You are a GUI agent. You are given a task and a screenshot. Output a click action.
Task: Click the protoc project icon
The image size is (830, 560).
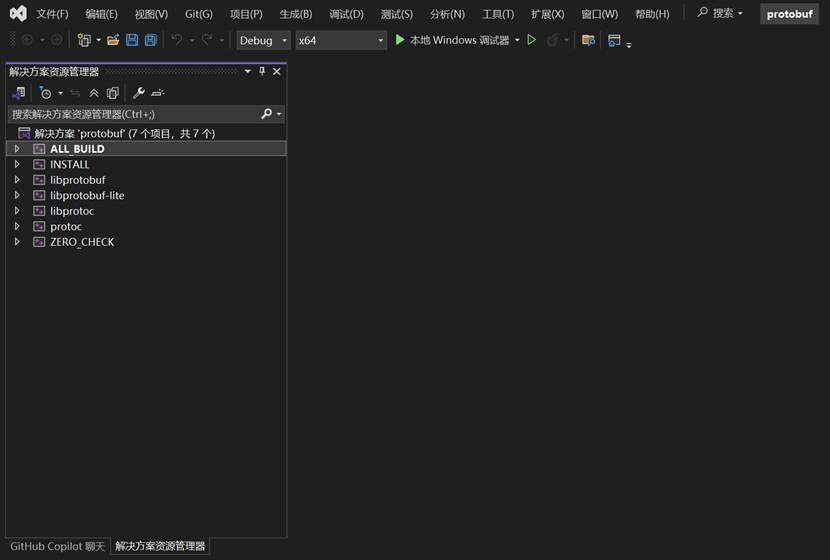click(39, 227)
